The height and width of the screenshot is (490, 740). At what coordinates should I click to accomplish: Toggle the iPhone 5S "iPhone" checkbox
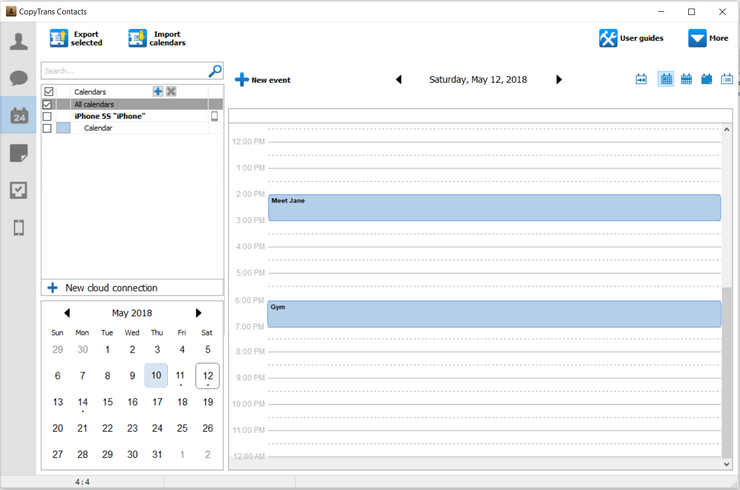click(48, 116)
